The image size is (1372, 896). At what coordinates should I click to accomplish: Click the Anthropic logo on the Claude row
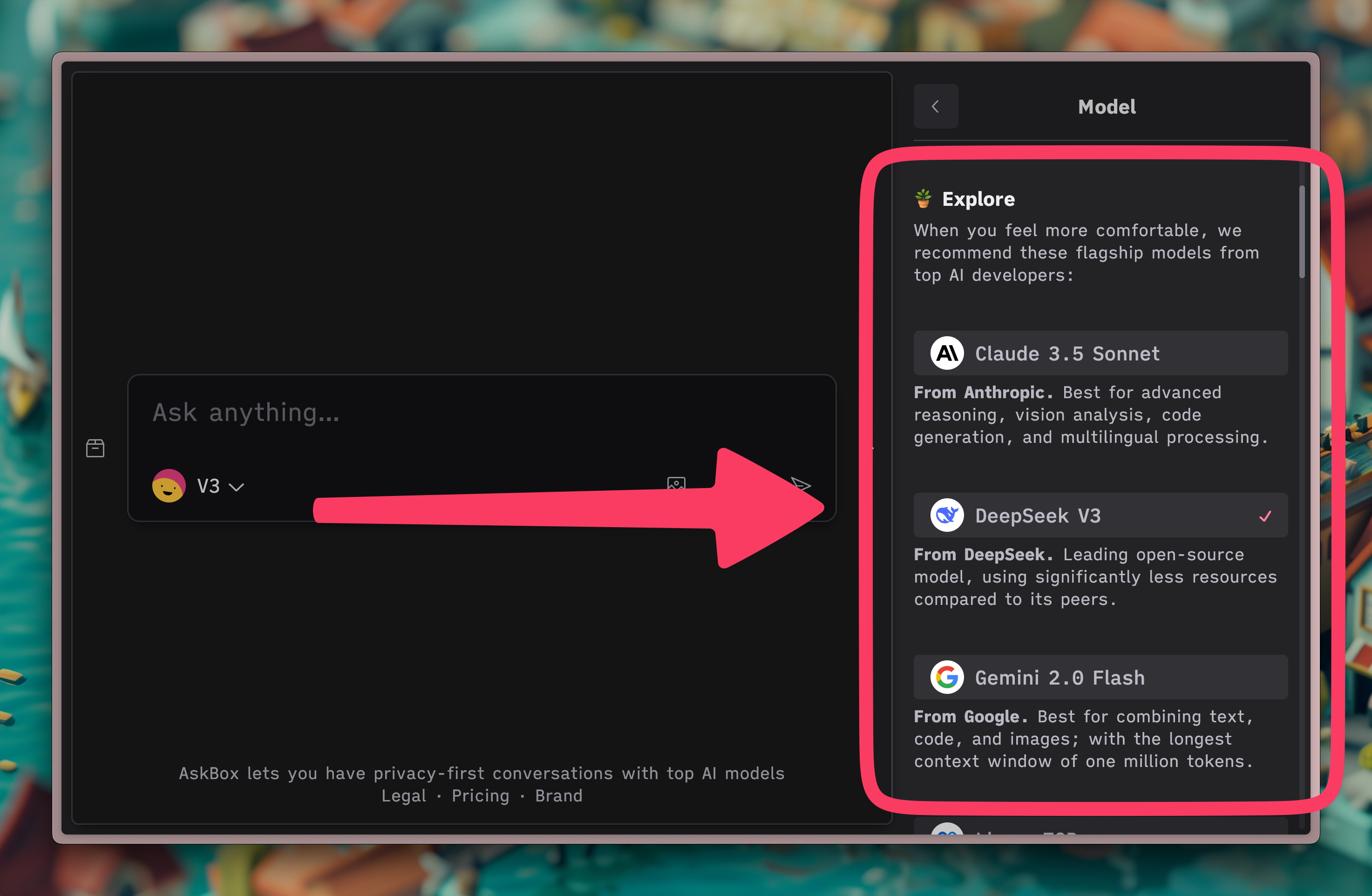pos(947,353)
